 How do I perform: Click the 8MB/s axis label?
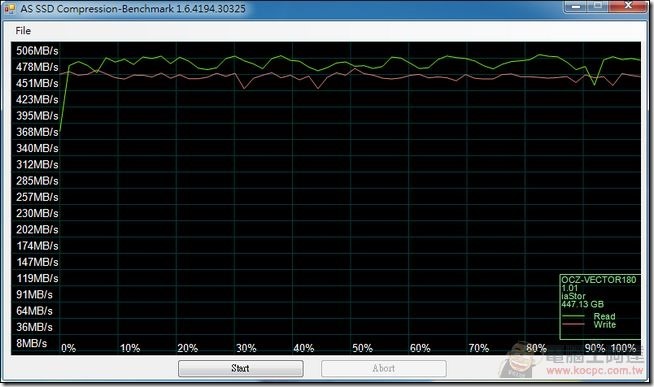click(x=32, y=344)
